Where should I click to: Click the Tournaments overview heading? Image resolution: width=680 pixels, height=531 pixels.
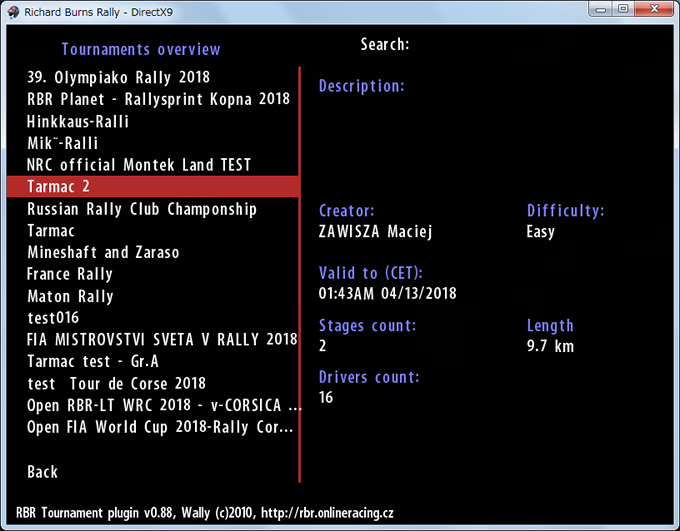click(141, 49)
